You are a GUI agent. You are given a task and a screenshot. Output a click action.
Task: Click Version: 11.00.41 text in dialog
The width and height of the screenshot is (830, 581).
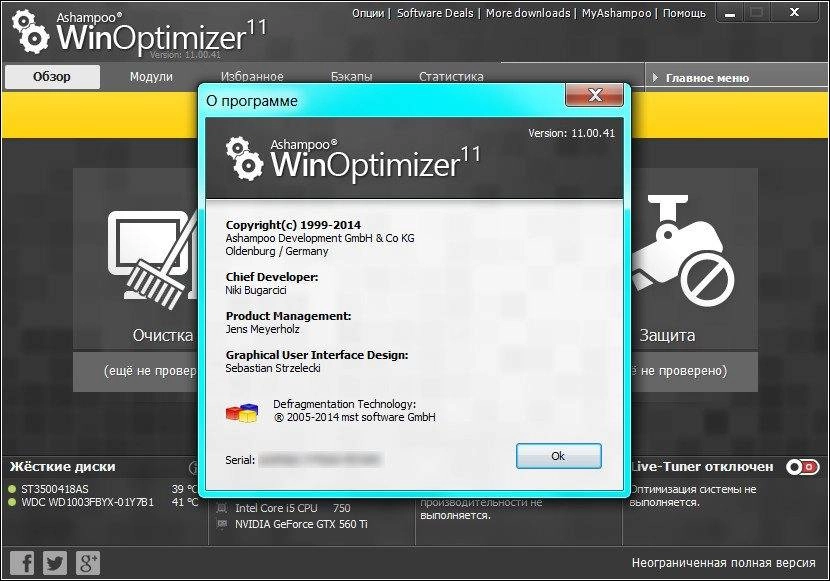coord(572,133)
